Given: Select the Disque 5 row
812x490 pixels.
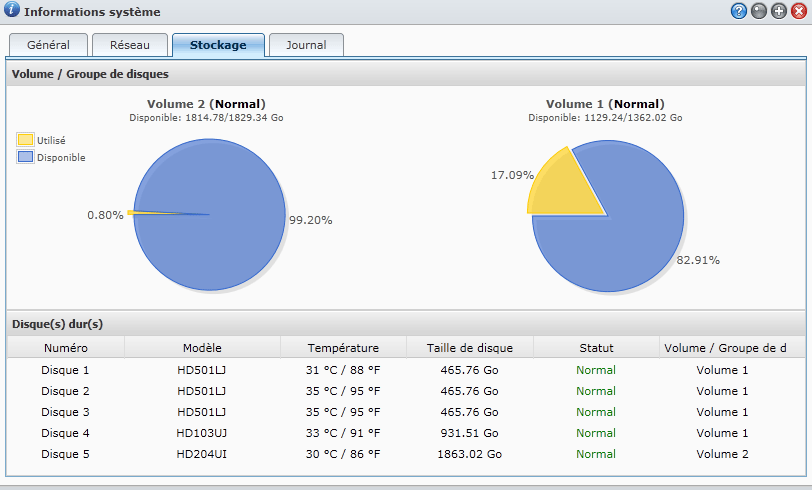Looking at the screenshot, I should [x=66, y=454].
